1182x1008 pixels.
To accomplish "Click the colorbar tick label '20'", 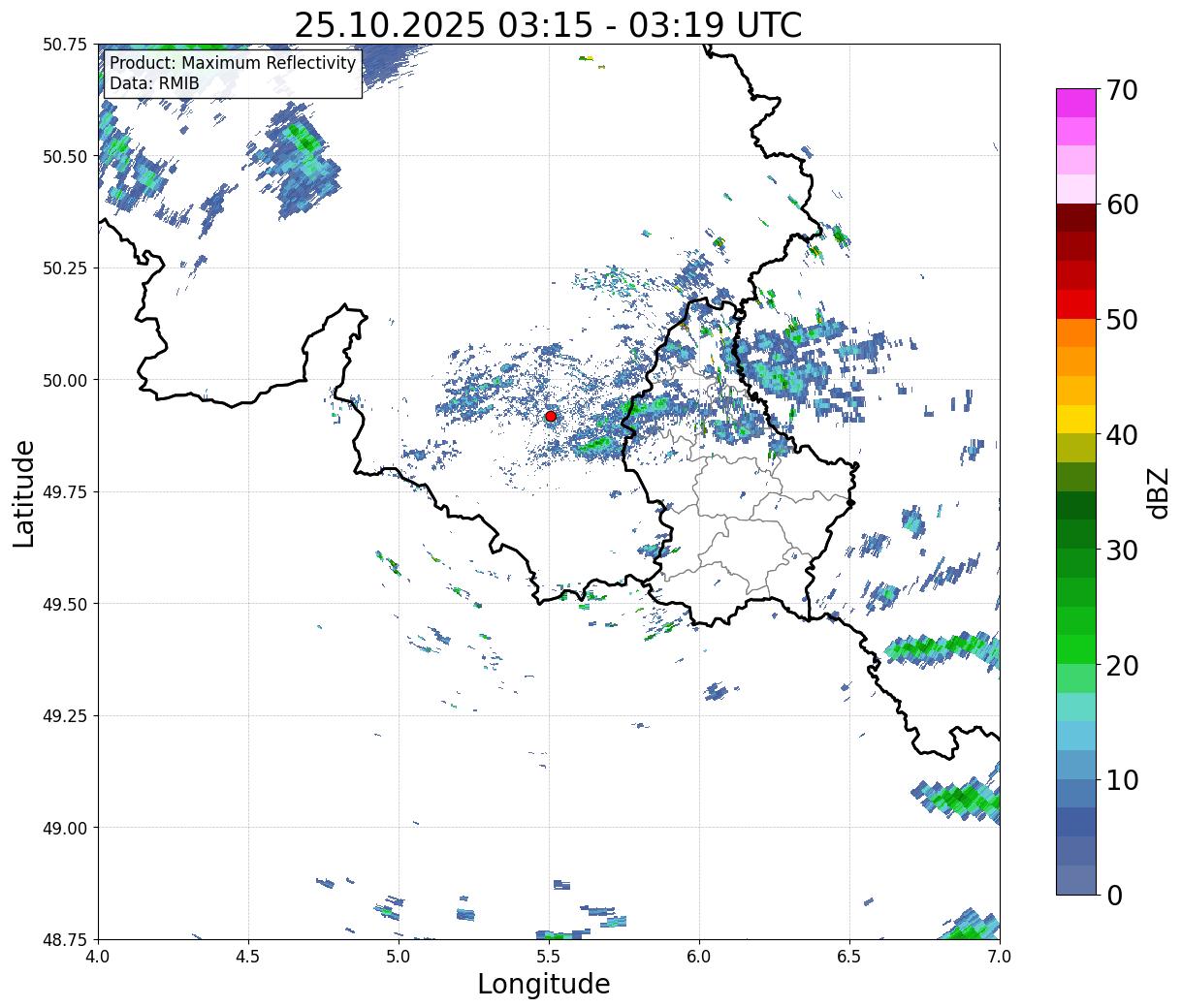I will tap(1122, 666).
